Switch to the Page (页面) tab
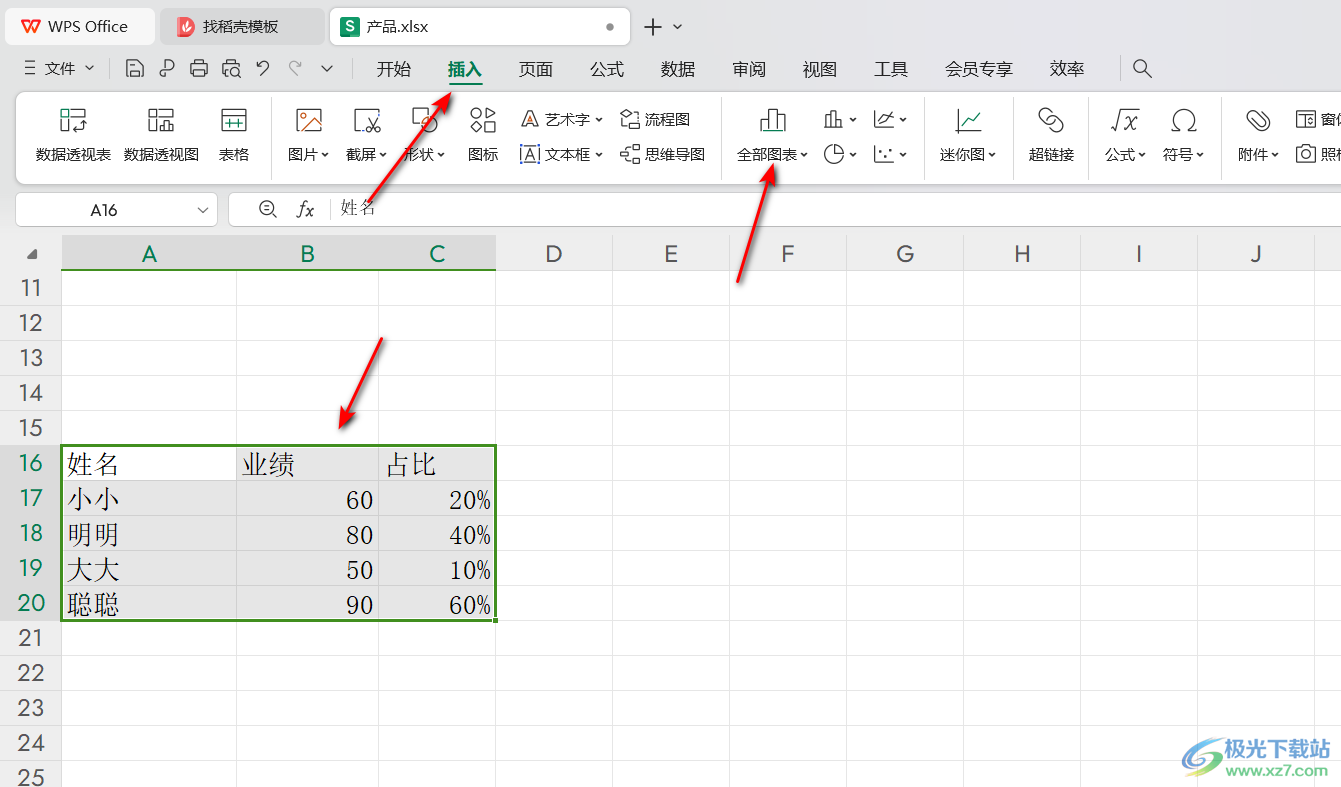Viewport: 1341px width, 787px height. (536, 69)
